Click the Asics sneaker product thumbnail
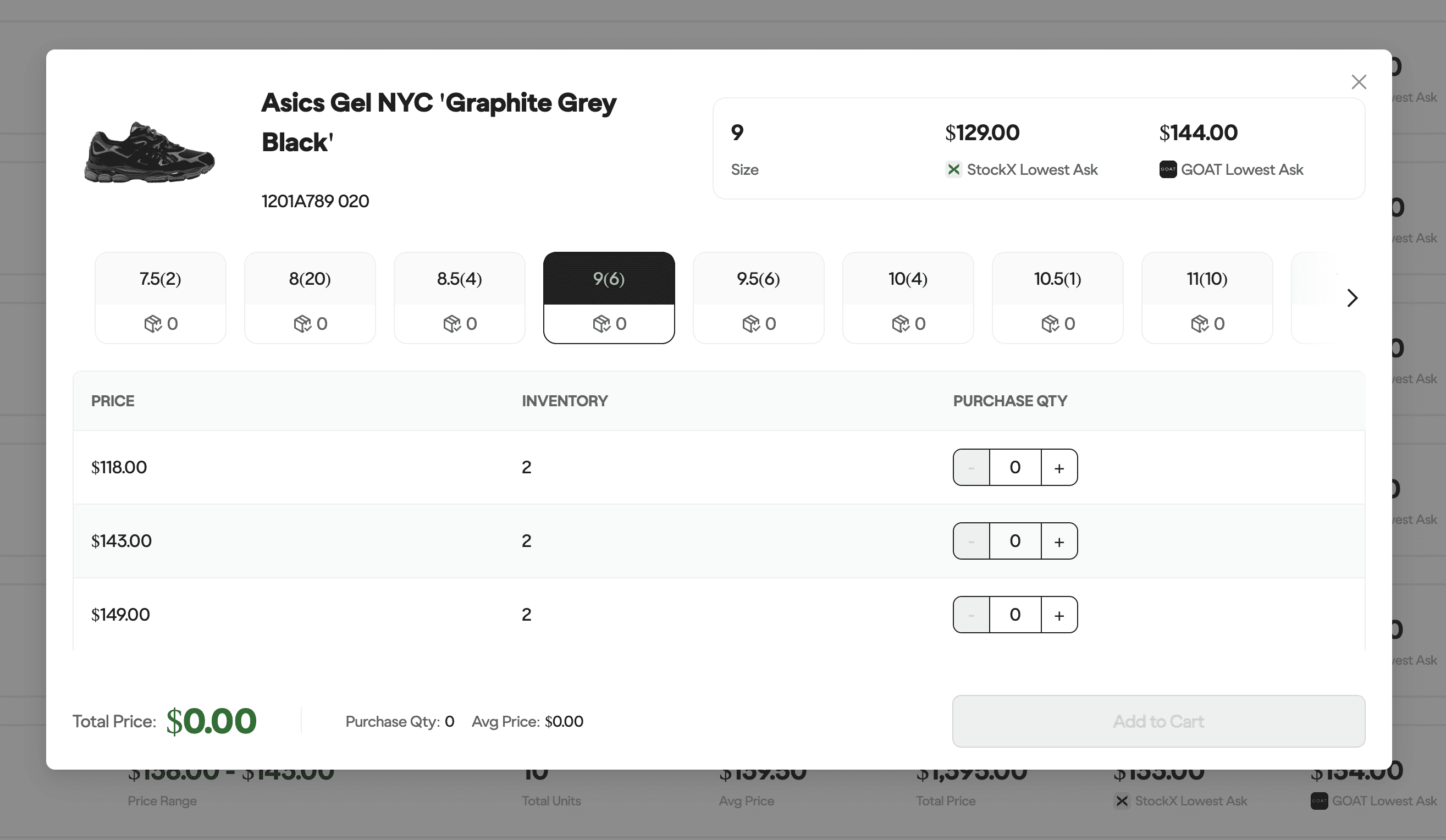The width and height of the screenshot is (1446, 840). click(x=149, y=153)
